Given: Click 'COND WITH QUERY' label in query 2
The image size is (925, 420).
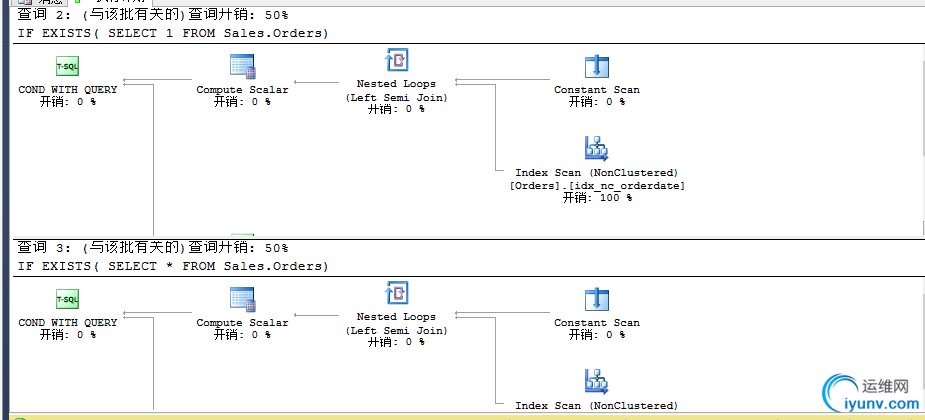Looking at the screenshot, I should click(68, 90).
